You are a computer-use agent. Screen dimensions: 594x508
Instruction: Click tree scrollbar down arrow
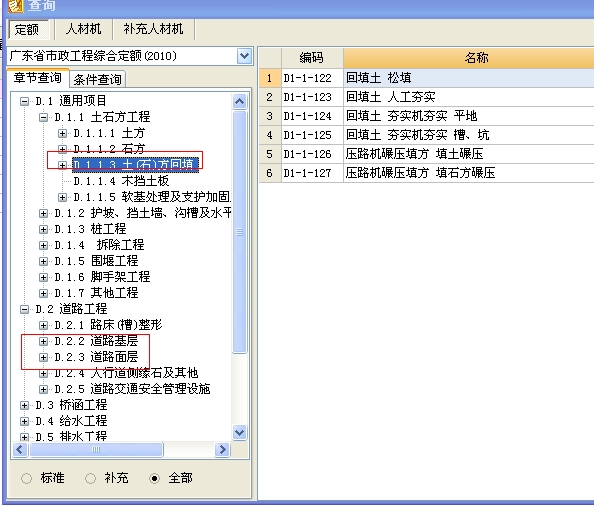click(239, 432)
